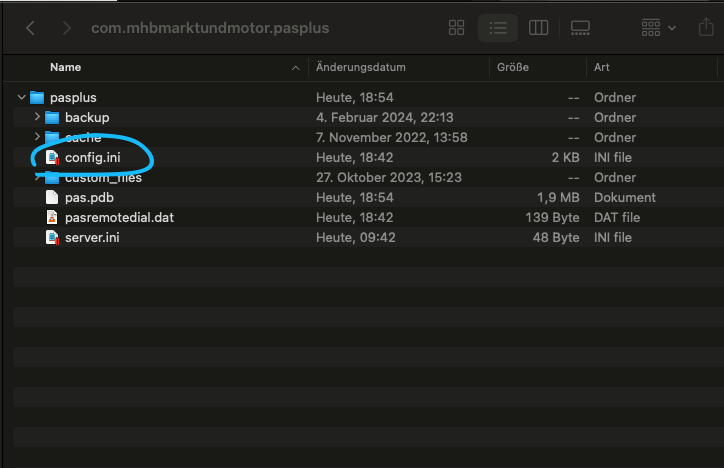Go back to previous folder
Viewport: 724px width, 468px height.
click(x=30, y=28)
